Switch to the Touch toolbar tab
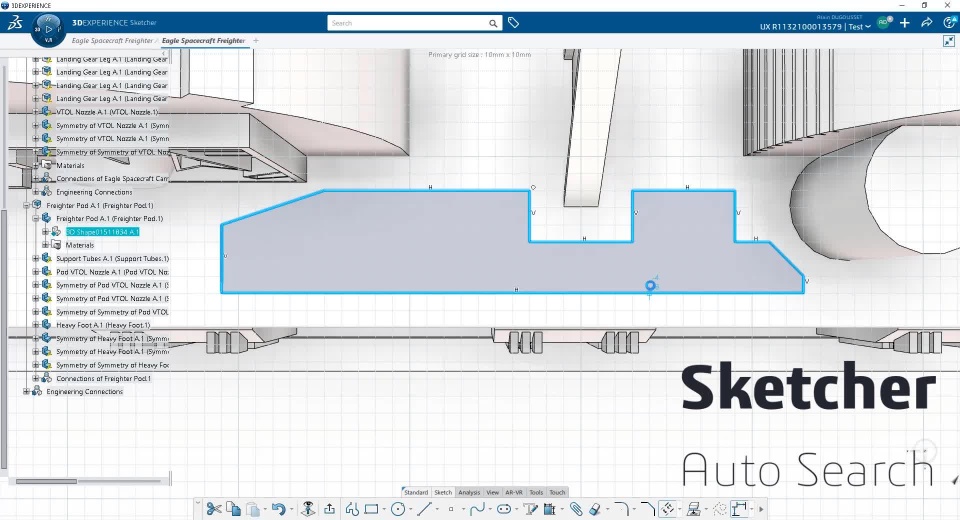960x520 pixels. (557, 492)
